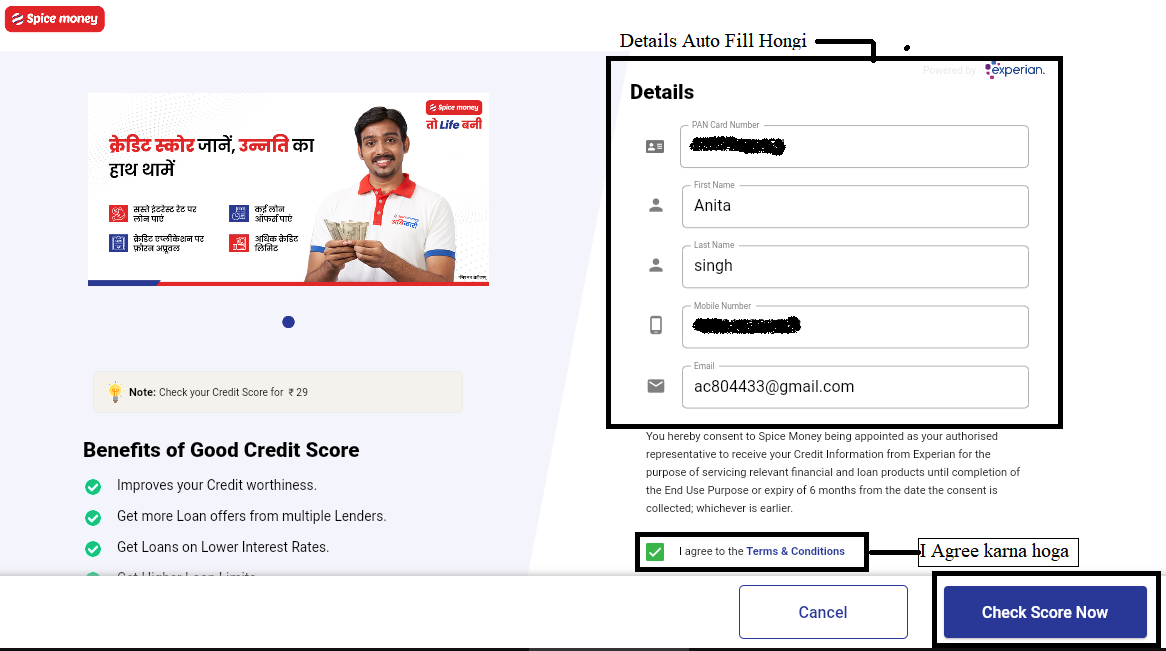1166x651 pixels.
Task: Click the Mobile Number field
Action: [855, 327]
